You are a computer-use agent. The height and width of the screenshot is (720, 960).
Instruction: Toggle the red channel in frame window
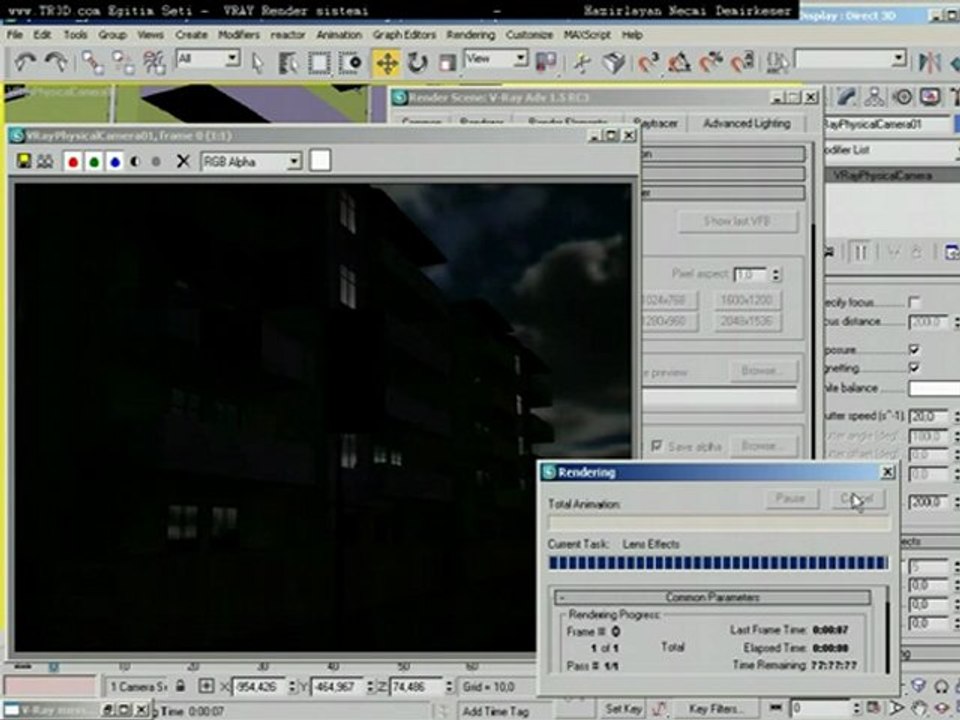73,162
